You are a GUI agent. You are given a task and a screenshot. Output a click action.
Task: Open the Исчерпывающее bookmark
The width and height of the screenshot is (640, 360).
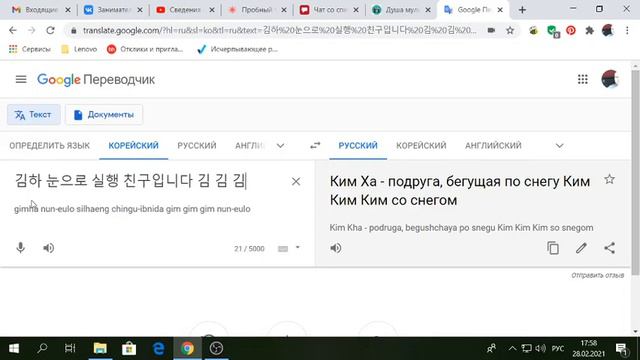point(237,49)
